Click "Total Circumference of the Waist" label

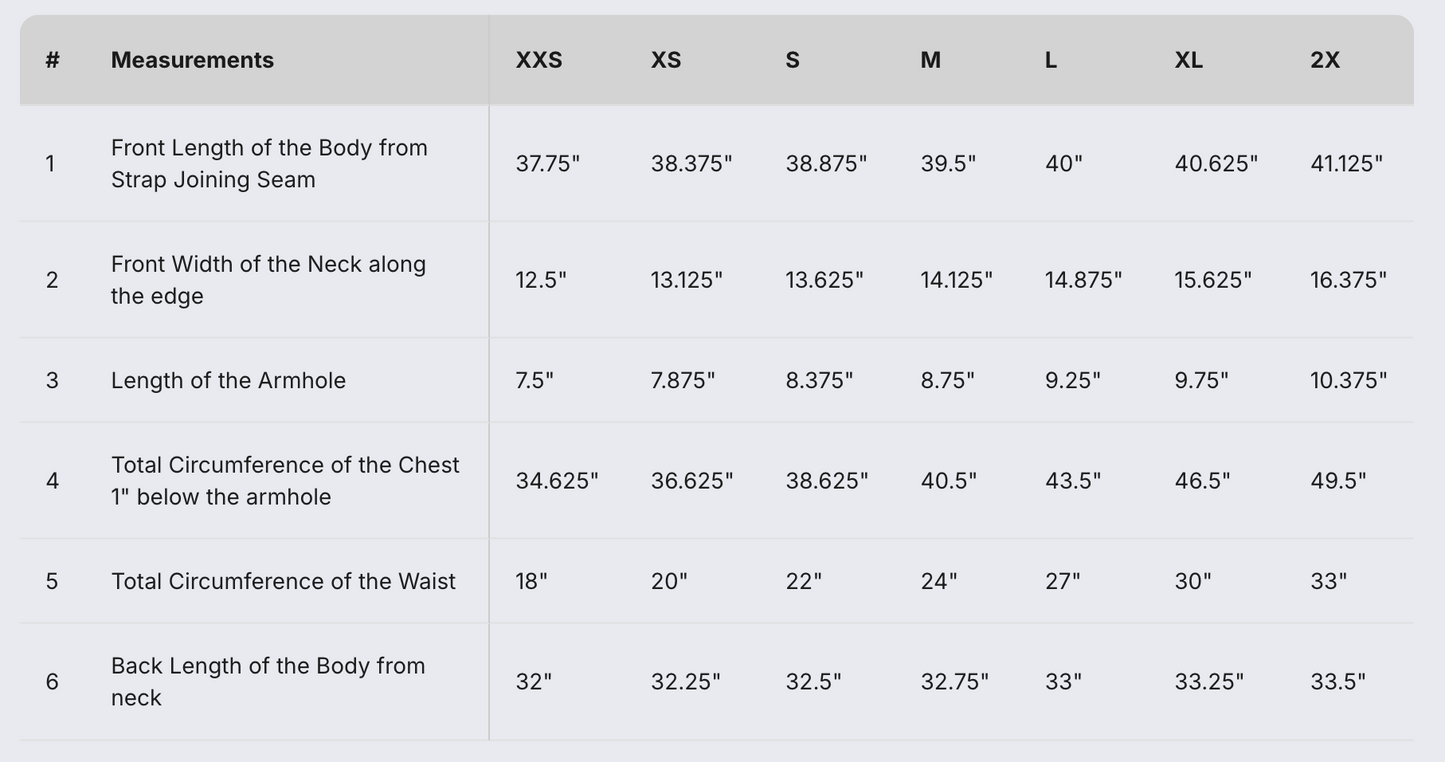[x=283, y=582]
